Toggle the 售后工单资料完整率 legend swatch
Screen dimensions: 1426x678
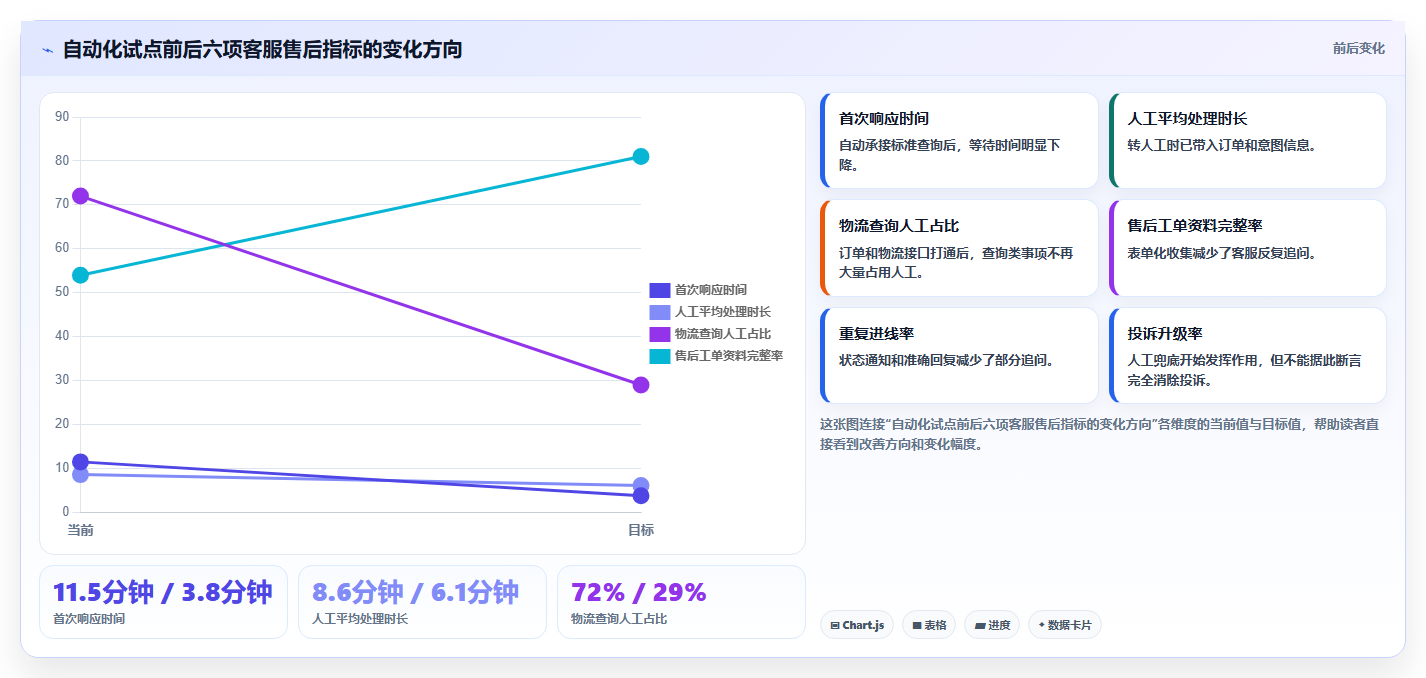659,356
